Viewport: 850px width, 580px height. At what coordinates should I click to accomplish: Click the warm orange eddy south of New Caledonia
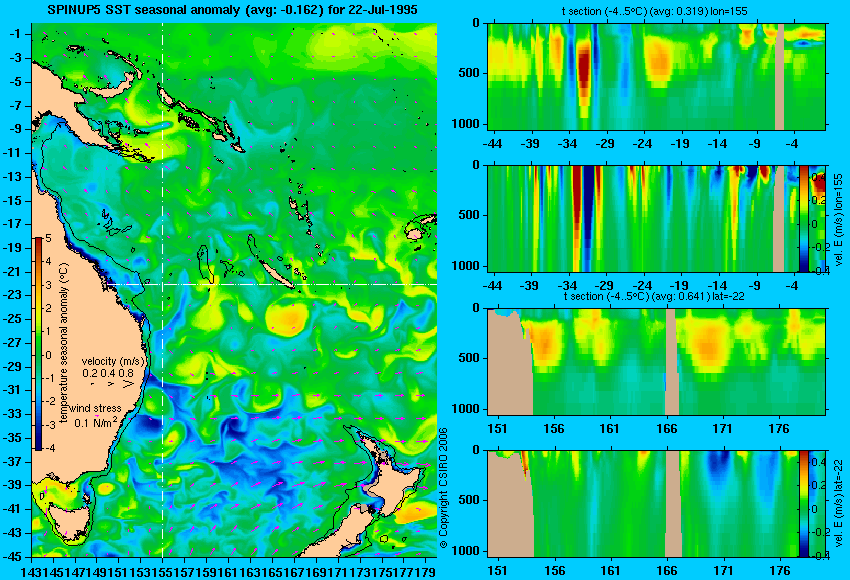pos(287,318)
